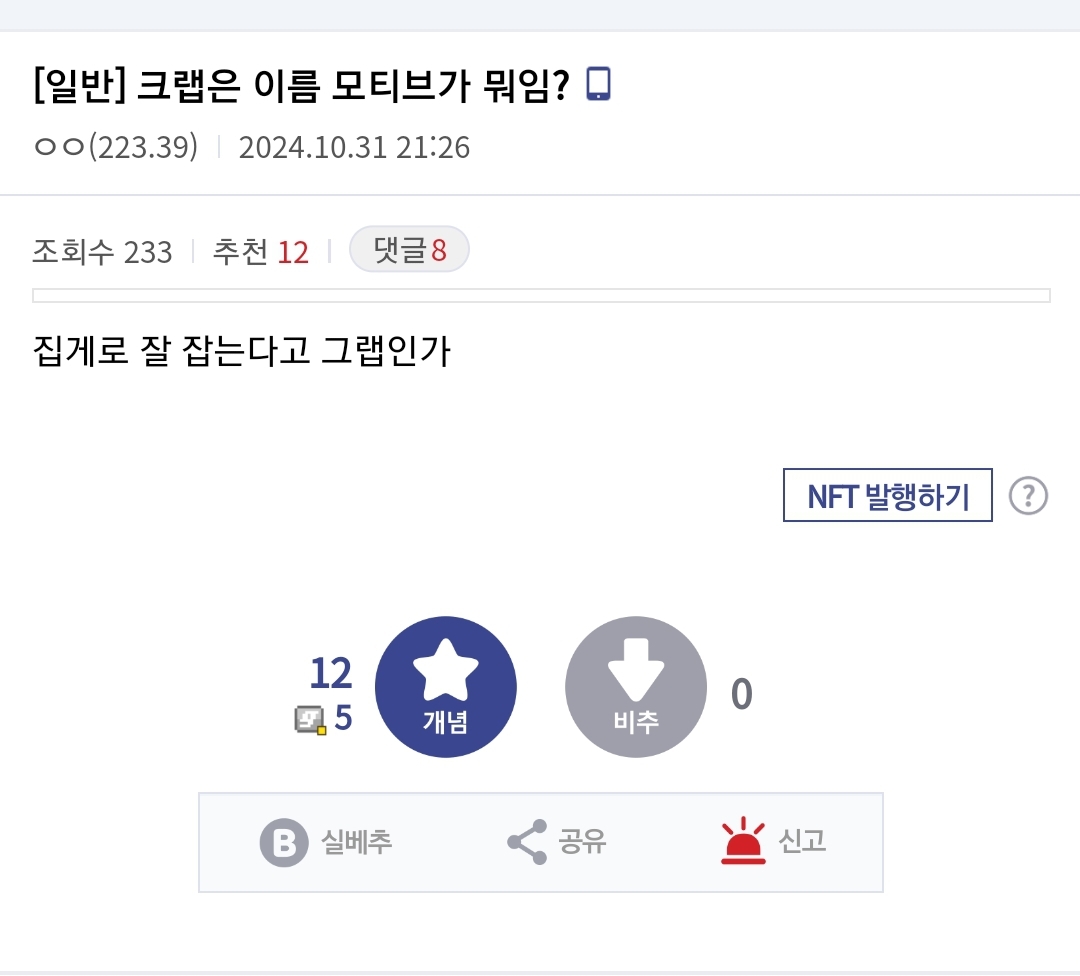Click the downvote count 0
This screenshot has width=1080, height=976.
[x=742, y=694]
